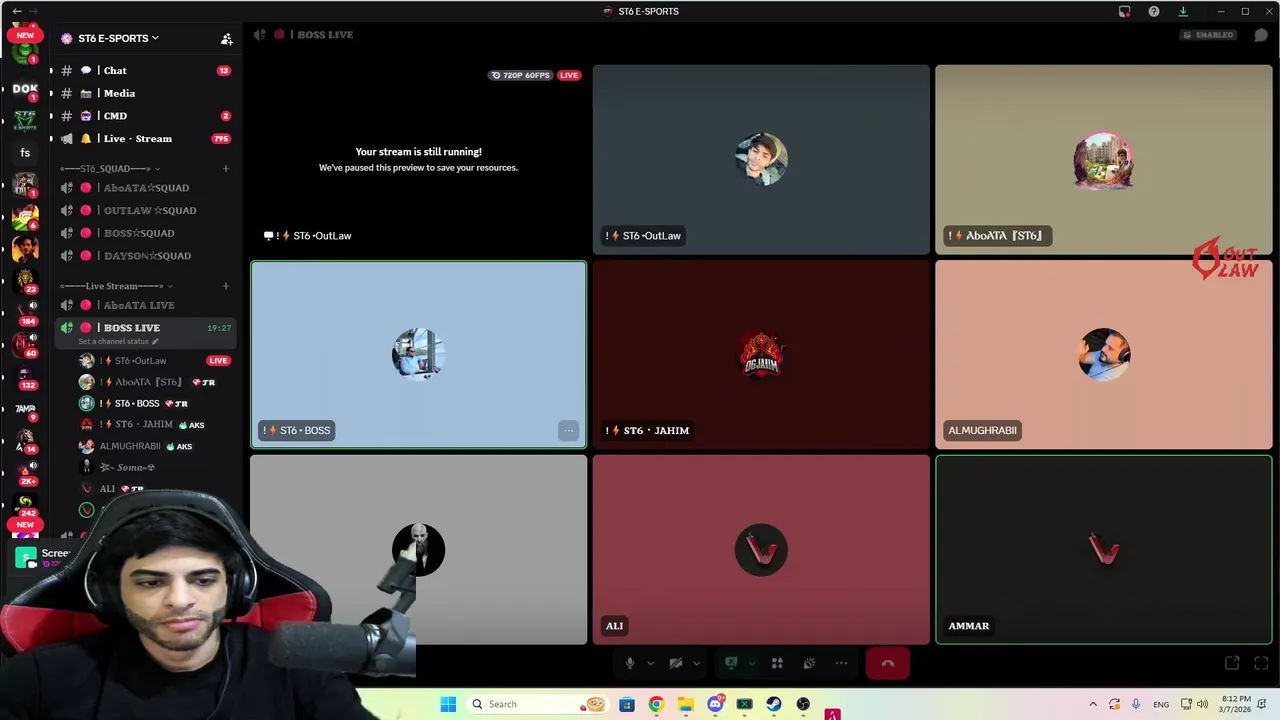Click the back arrow in title bar
Viewport: 1280px width, 720px height.
pos(17,11)
